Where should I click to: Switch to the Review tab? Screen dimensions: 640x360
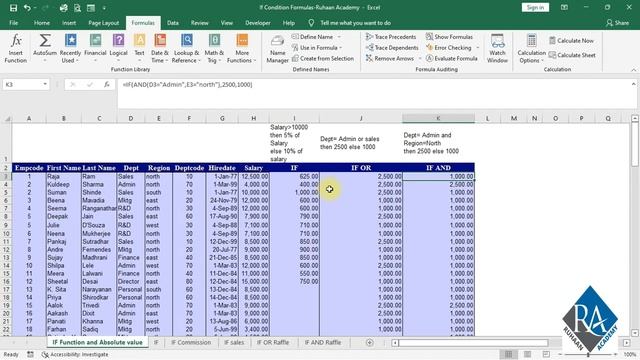click(200, 23)
